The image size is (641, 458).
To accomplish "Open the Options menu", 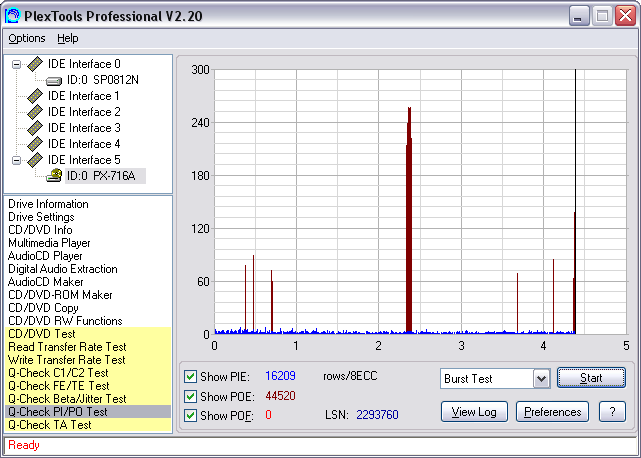I will 27,38.
